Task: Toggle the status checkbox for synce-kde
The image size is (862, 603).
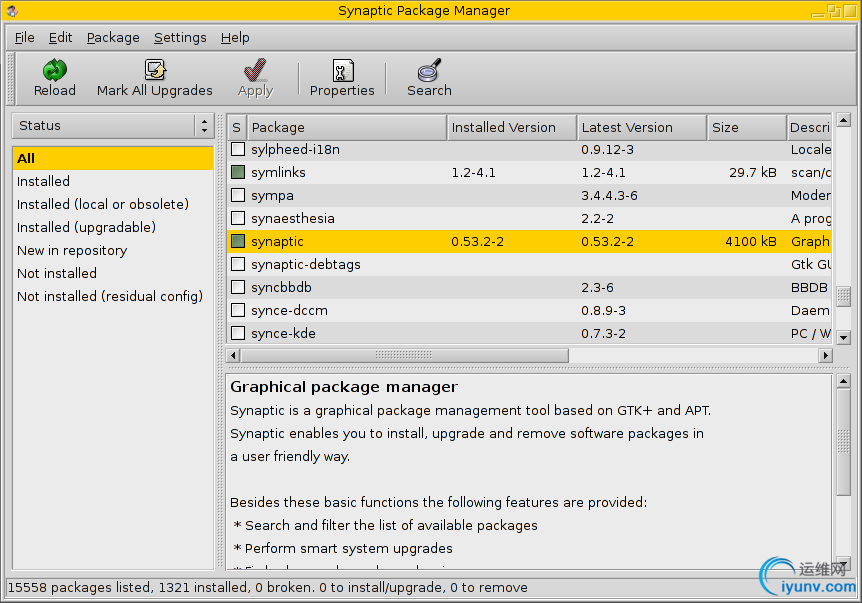Action: coord(238,334)
